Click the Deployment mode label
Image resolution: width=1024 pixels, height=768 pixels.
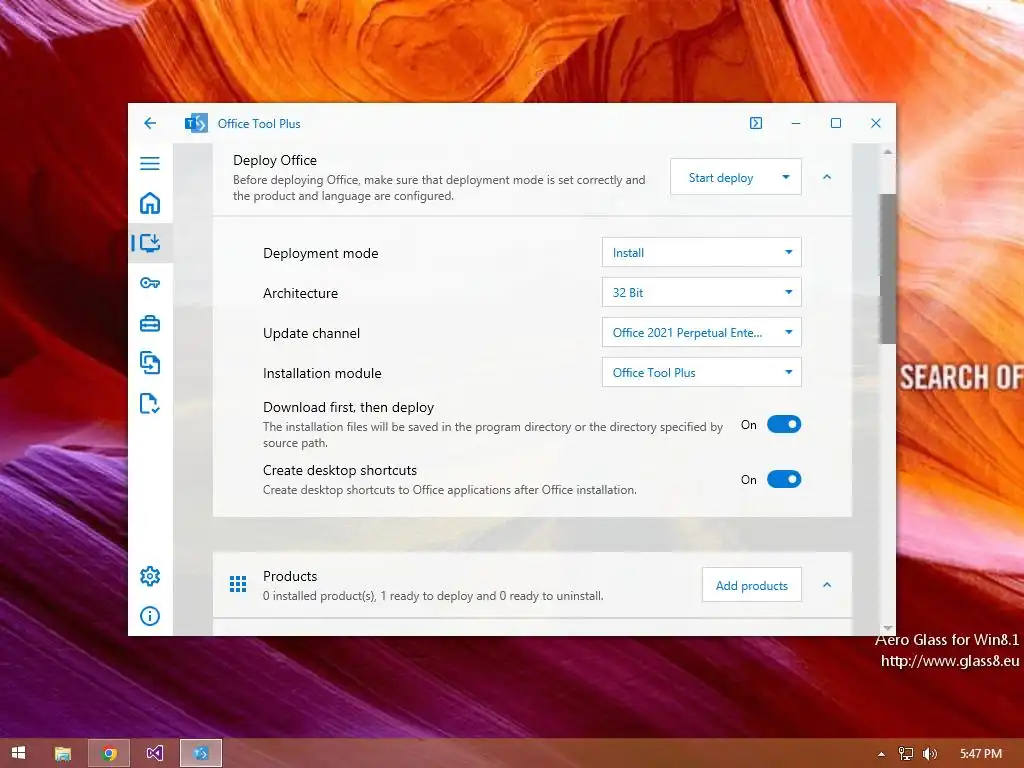[x=321, y=253]
